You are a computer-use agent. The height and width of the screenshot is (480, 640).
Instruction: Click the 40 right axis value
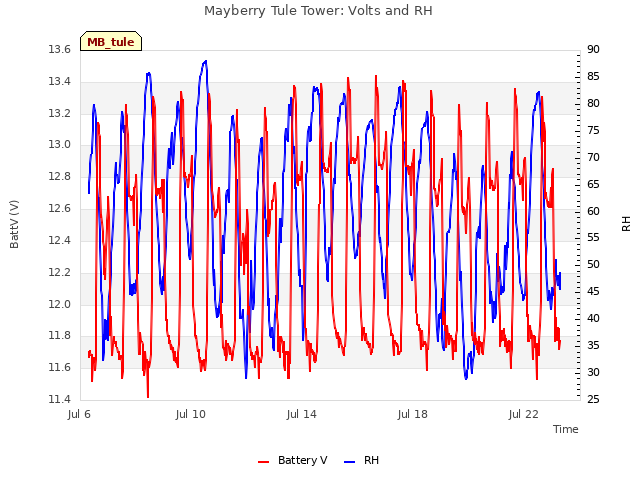click(x=593, y=318)
